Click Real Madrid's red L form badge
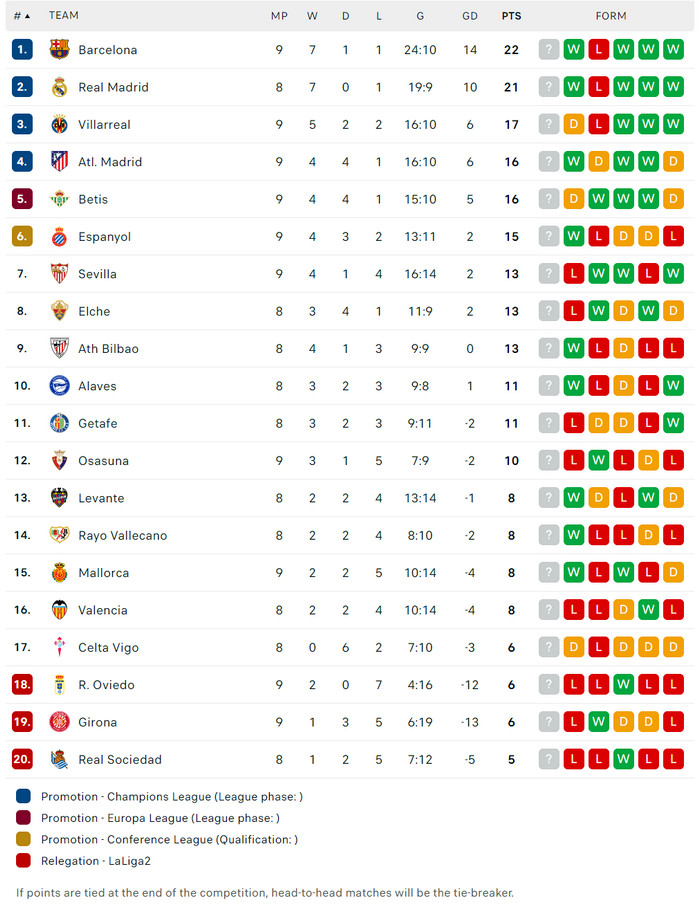 point(598,87)
